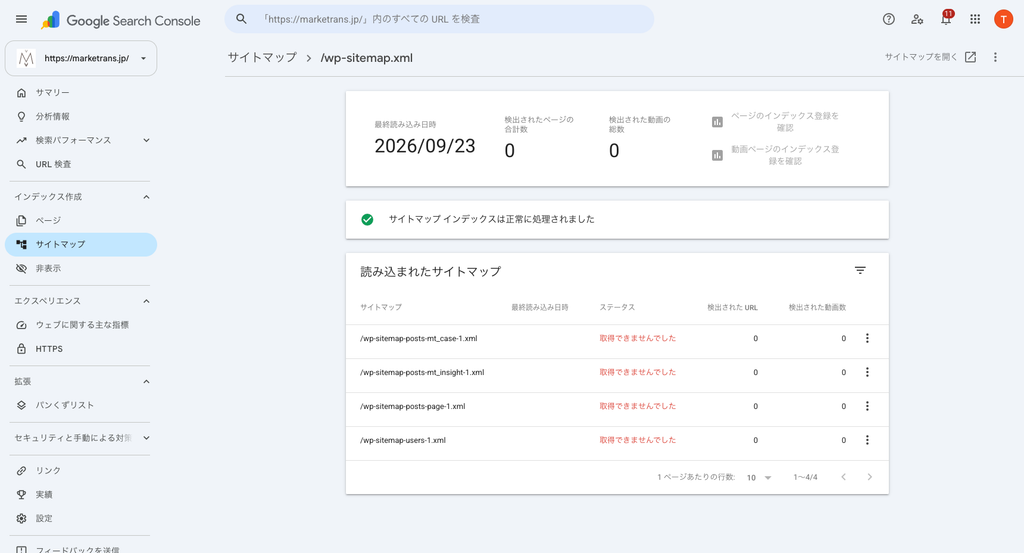This screenshot has width=1024, height=553.
Task: Open filter icon in sitemap table
Action: coord(860,270)
